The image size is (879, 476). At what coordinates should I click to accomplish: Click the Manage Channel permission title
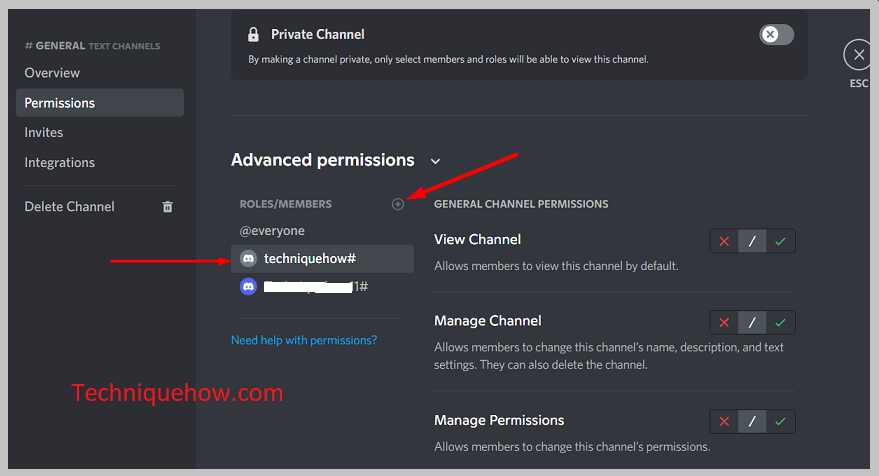point(488,321)
